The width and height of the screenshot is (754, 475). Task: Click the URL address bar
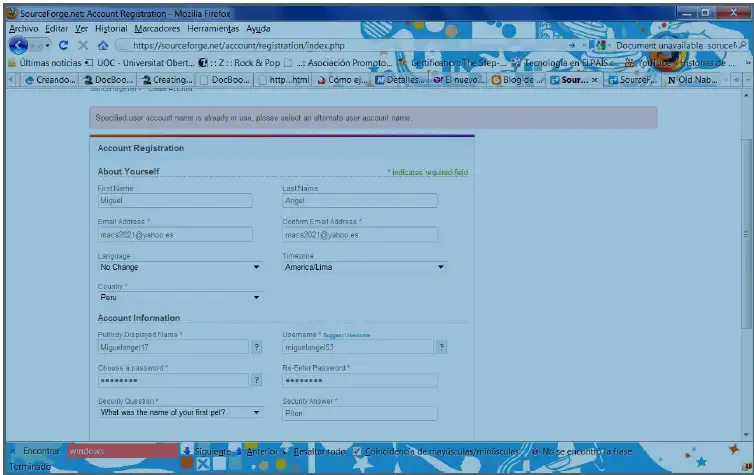(341, 46)
